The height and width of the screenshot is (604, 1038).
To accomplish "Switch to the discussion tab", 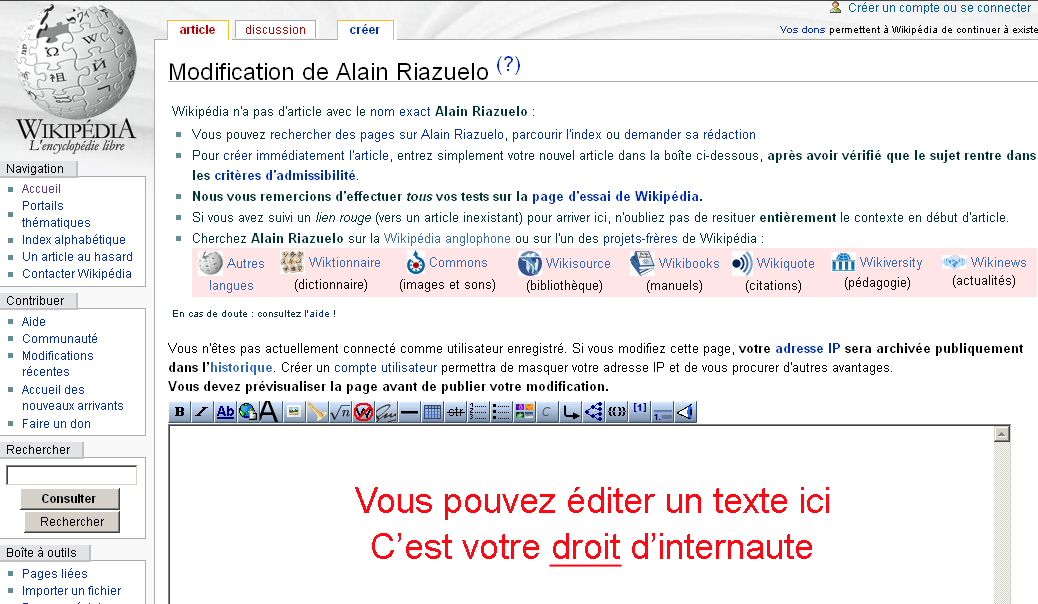I will [x=275, y=30].
